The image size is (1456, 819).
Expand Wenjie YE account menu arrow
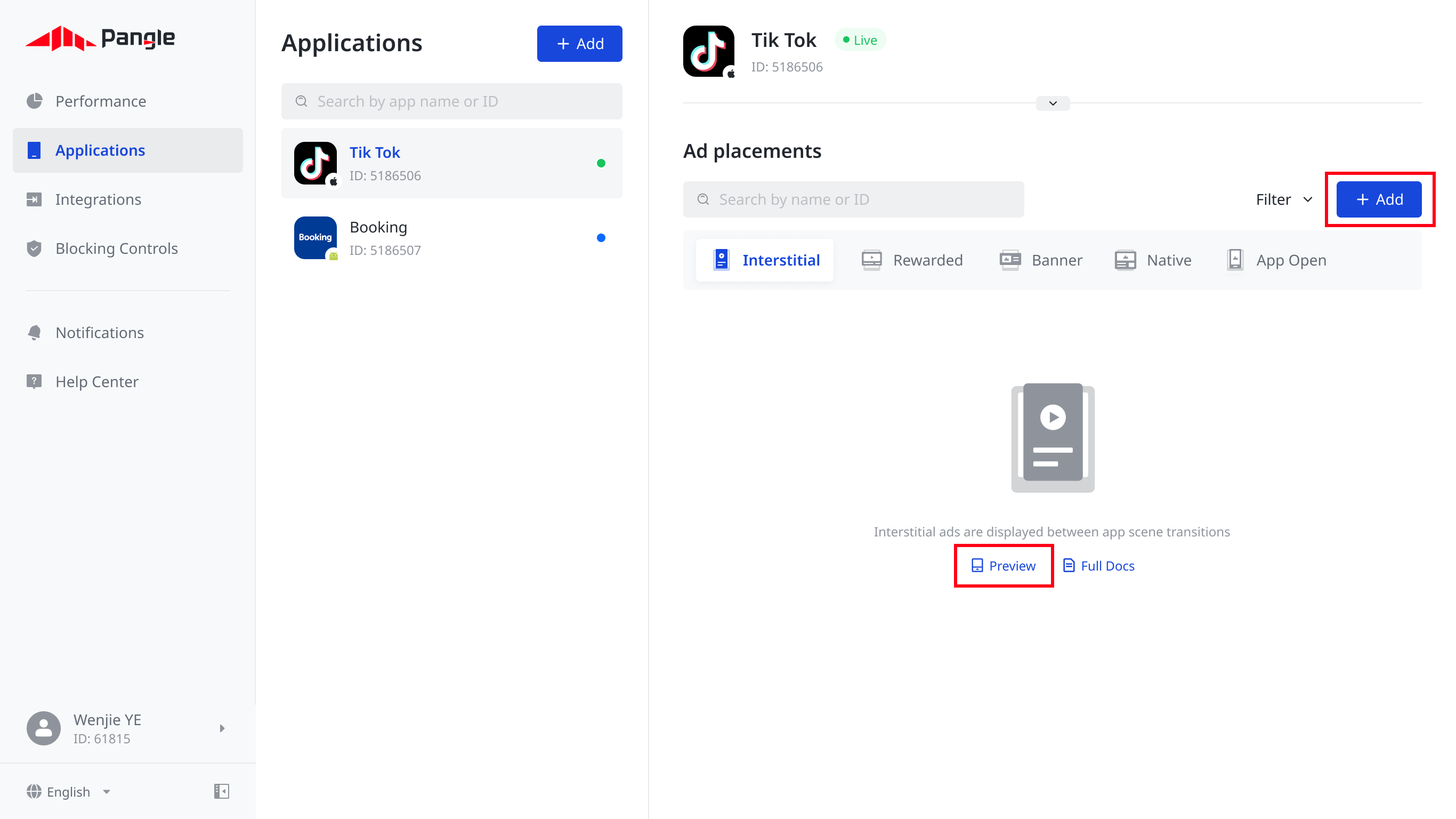222,728
